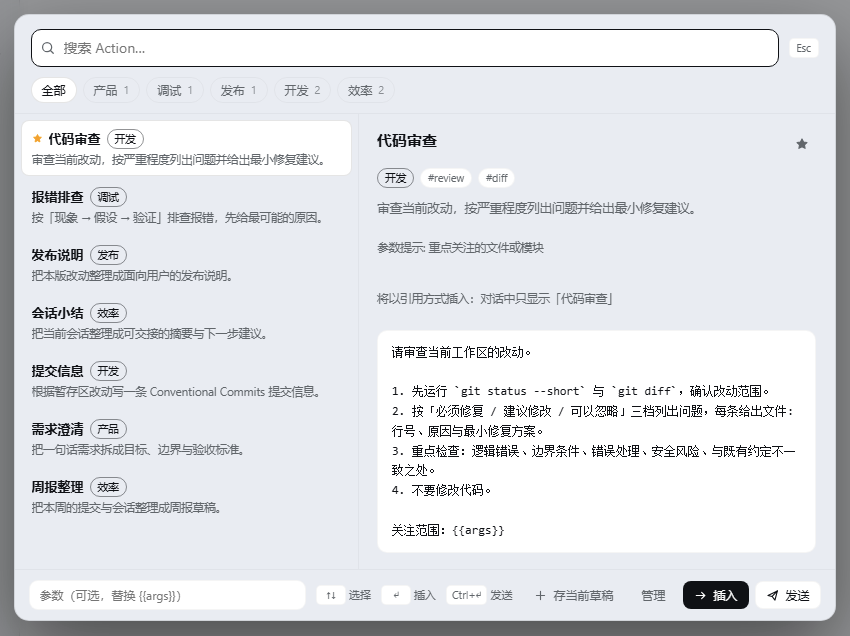Screen dimensions: 850x636
Task: Click the paper plane icon in 发送
Action: click(772, 595)
